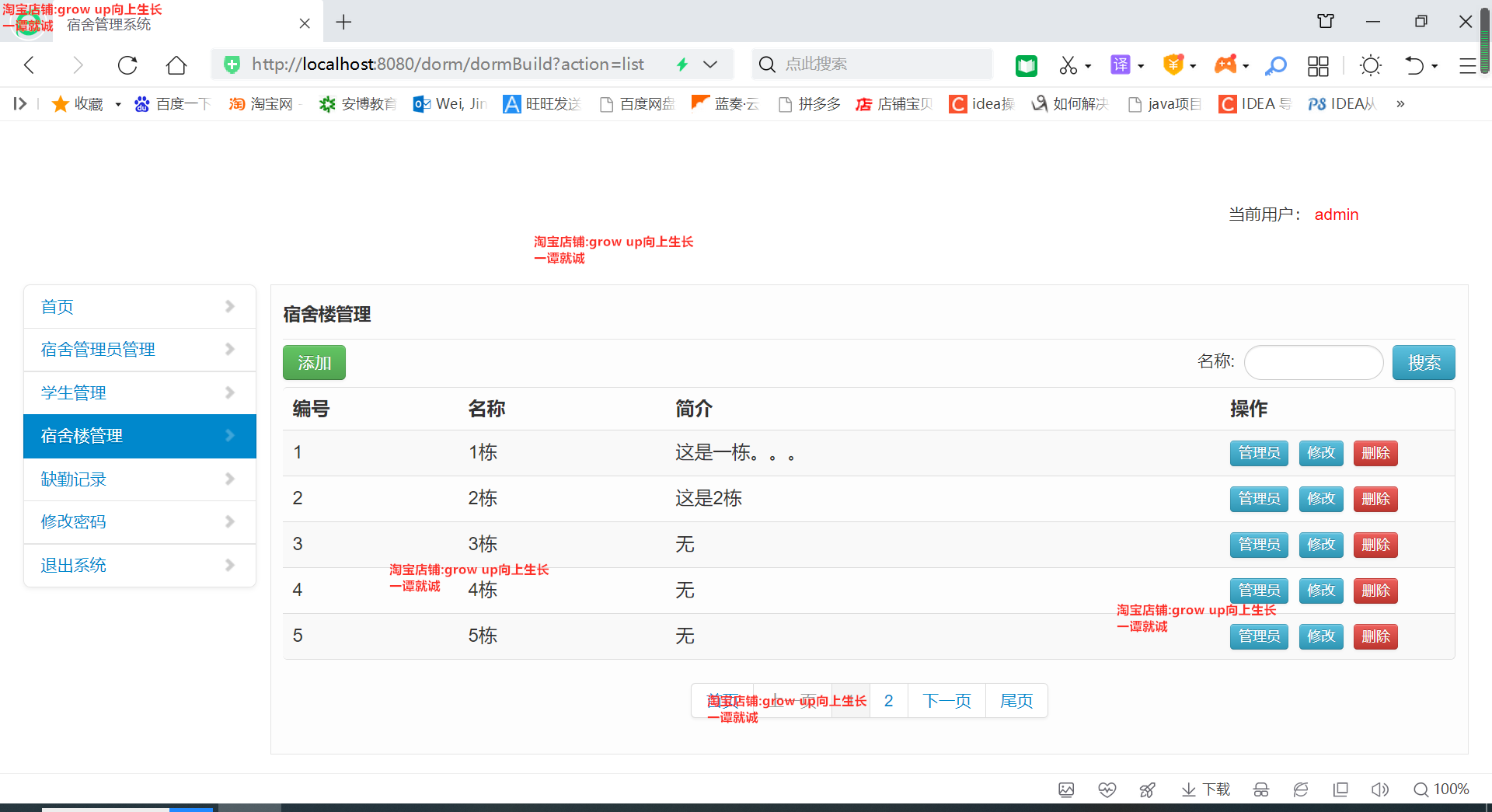Mute audio with the speaker icon
1492x812 pixels.
pos(1380,789)
